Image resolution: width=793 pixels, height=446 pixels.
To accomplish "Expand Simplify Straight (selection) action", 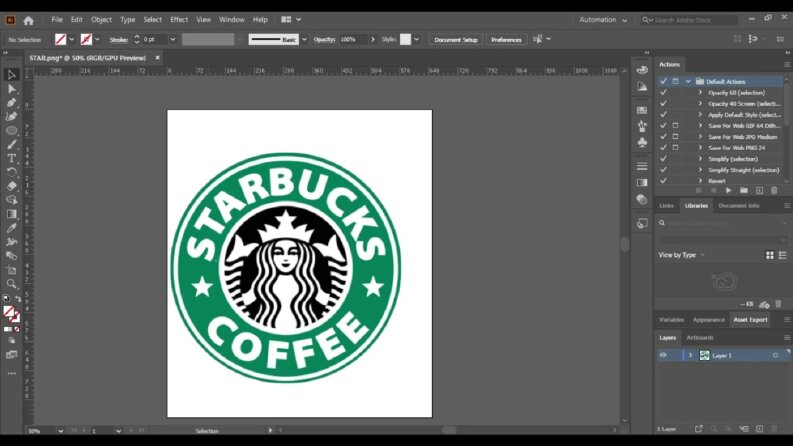I will tap(700, 170).
